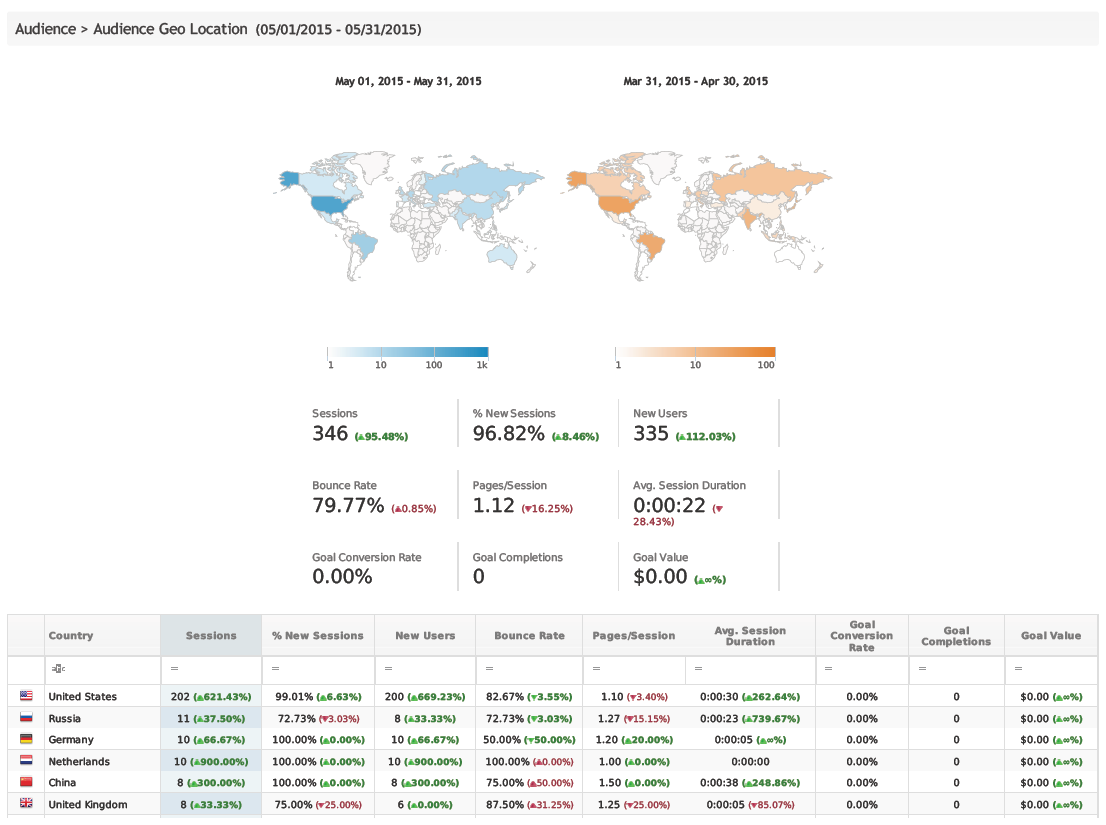This screenshot has height=825, width=1106.
Task: Sort by the New Users column header
Action: click(425, 635)
